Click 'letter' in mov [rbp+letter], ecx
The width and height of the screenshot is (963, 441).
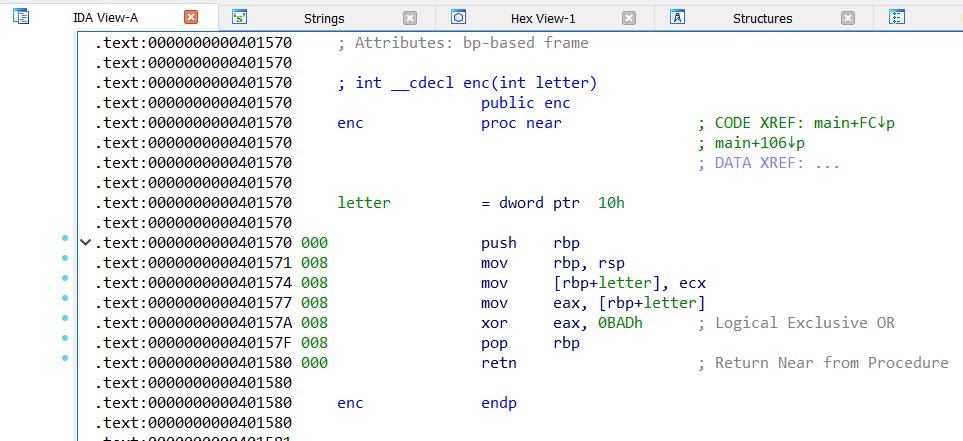point(625,283)
